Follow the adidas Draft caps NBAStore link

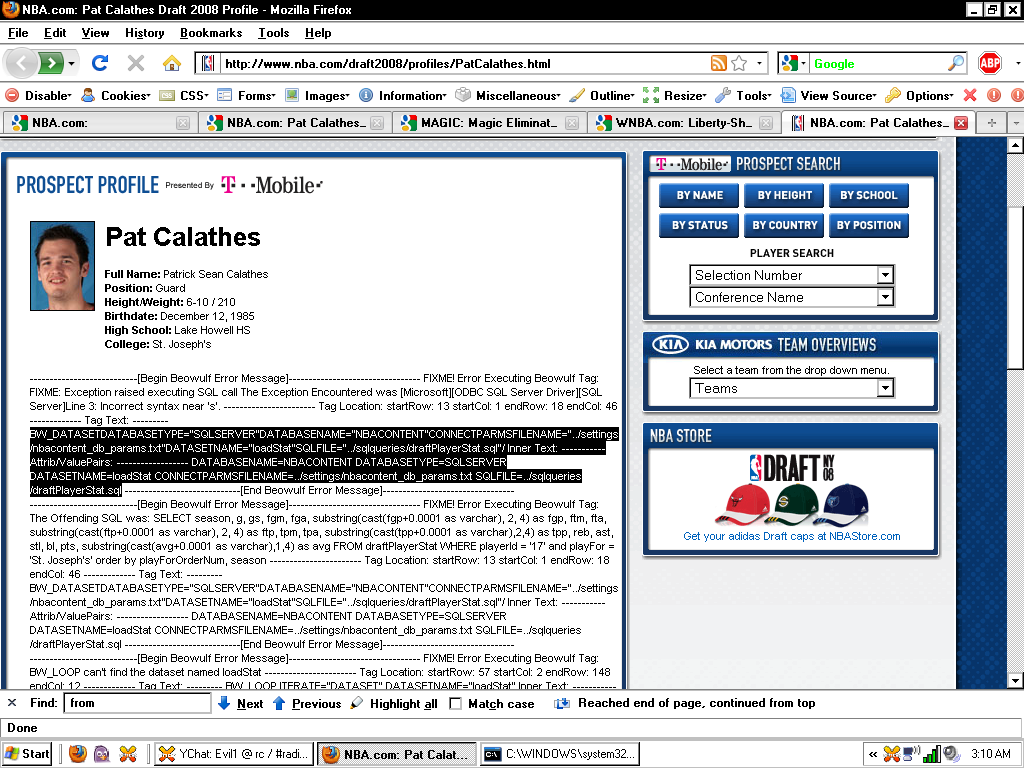pos(792,536)
